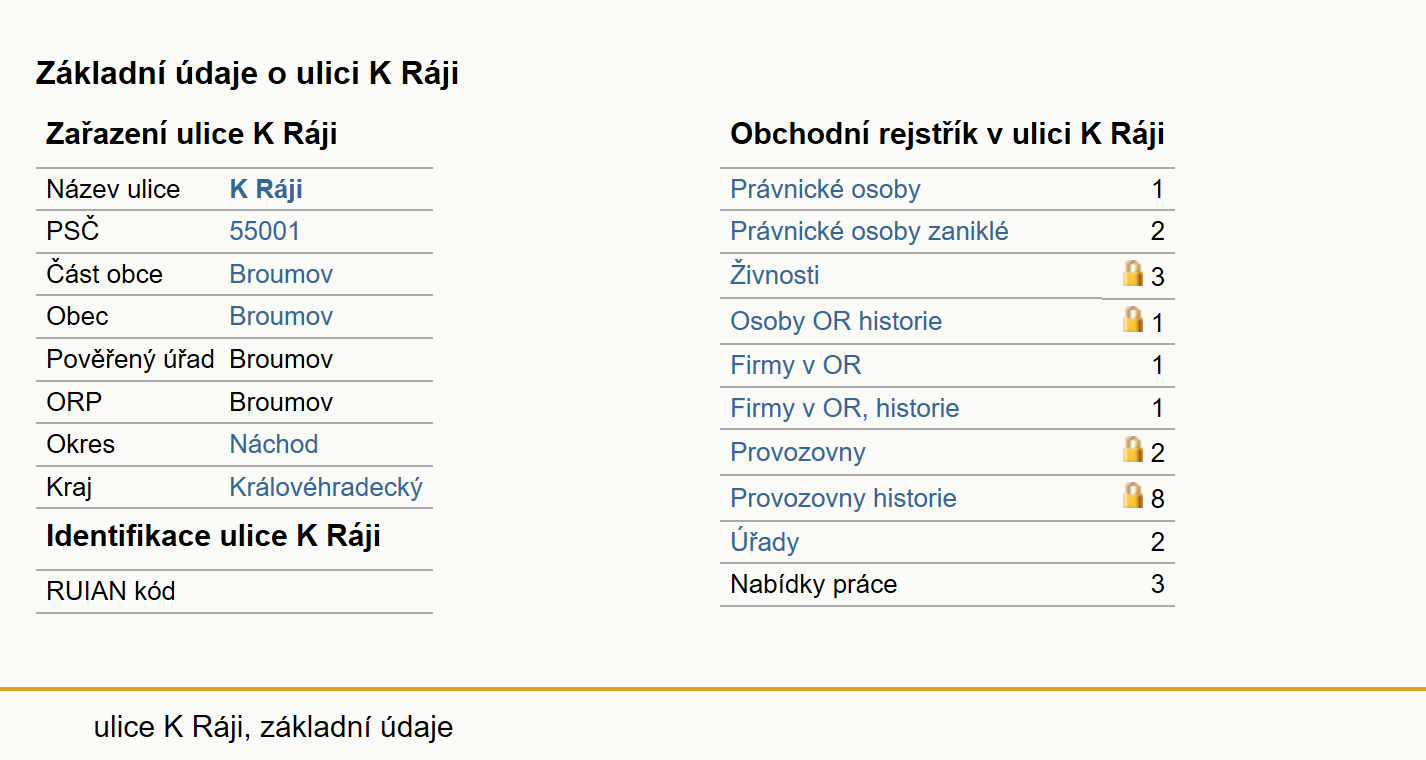1426x760 pixels.
Task: Go to the Náchod district link
Action: click(274, 444)
